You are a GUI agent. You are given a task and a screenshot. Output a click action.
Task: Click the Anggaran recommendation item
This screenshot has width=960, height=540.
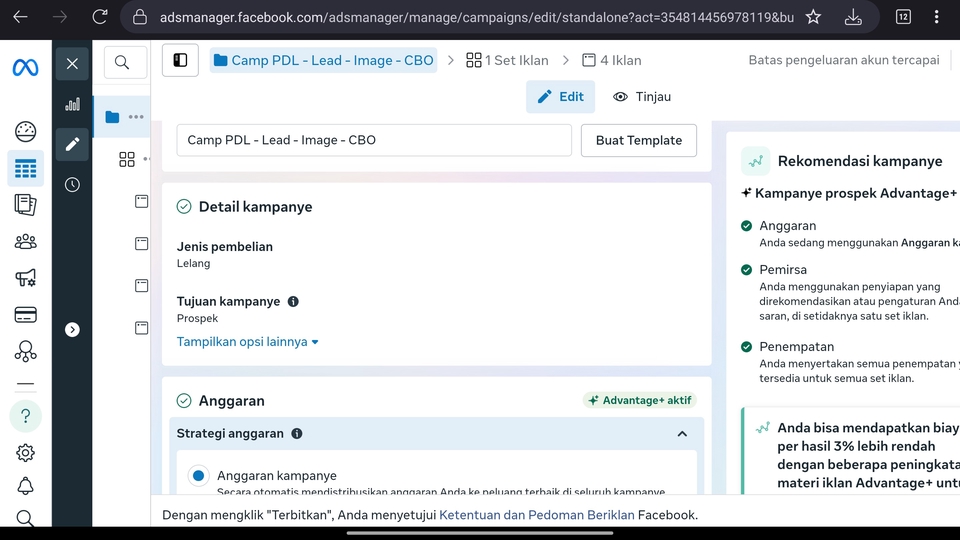tap(787, 225)
